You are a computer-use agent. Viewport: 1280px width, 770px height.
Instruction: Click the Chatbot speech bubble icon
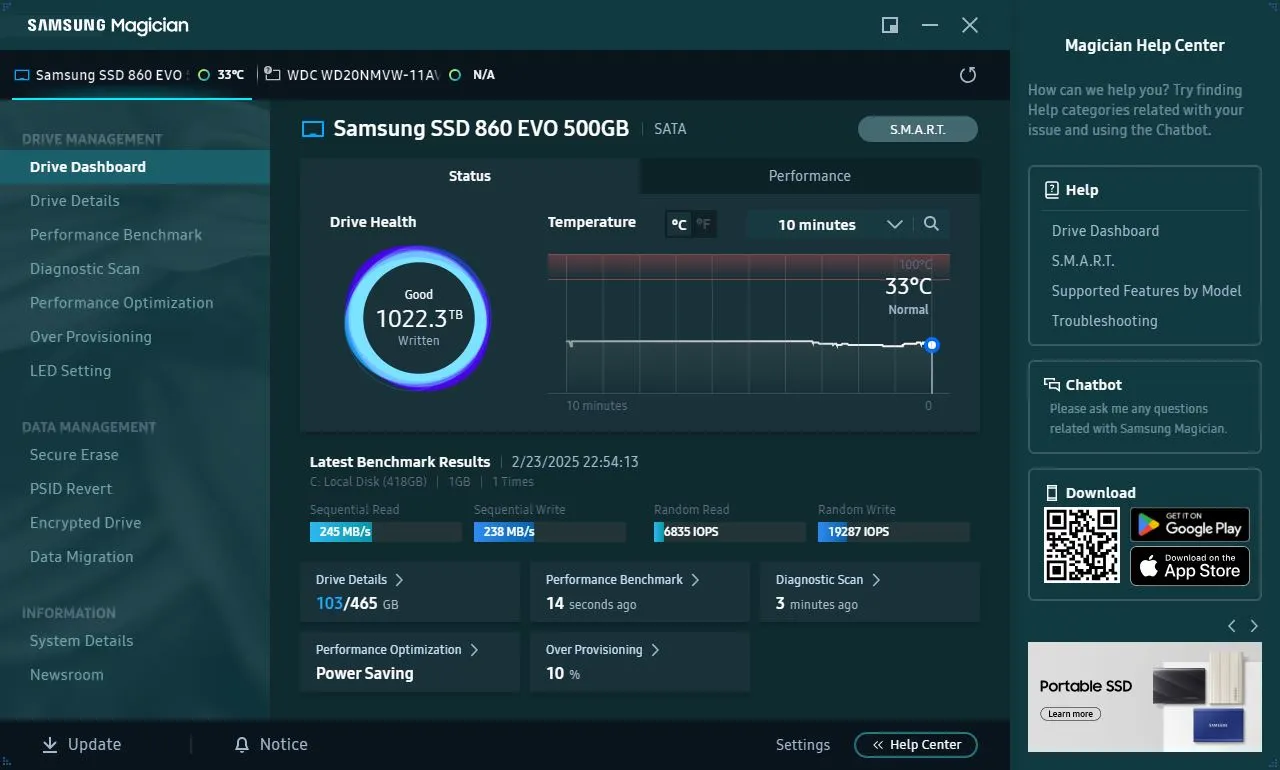click(1052, 385)
